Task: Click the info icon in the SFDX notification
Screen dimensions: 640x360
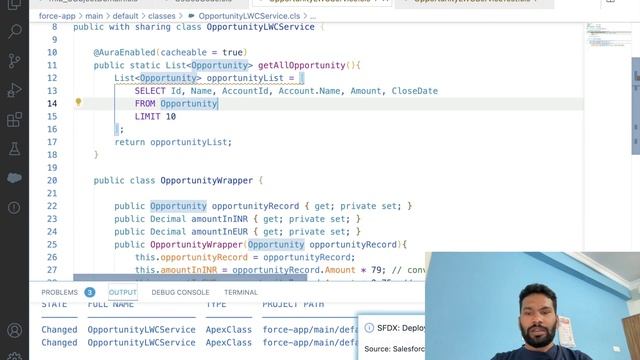Action: (369, 328)
